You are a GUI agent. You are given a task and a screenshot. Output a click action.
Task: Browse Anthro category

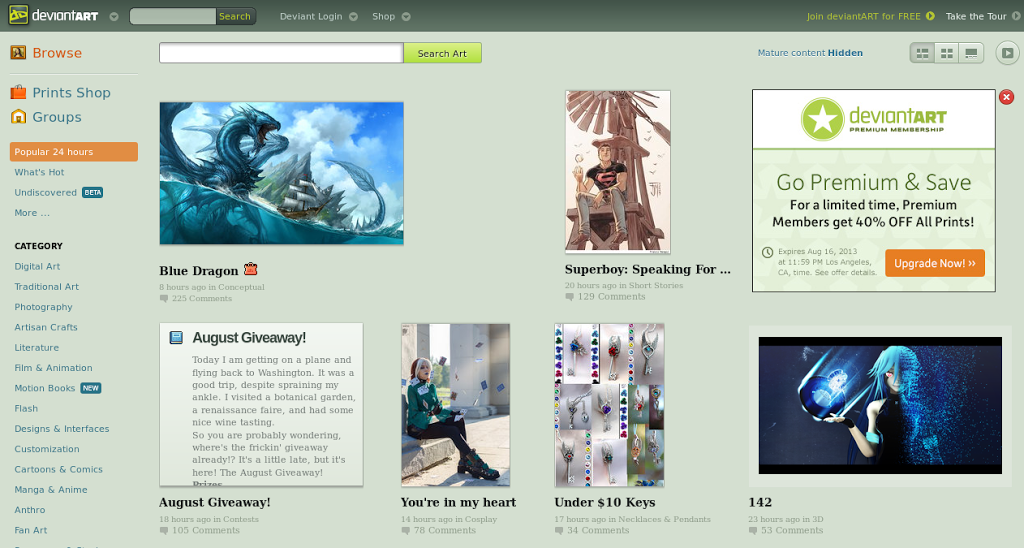pyautogui.click(x=30, y=509)
